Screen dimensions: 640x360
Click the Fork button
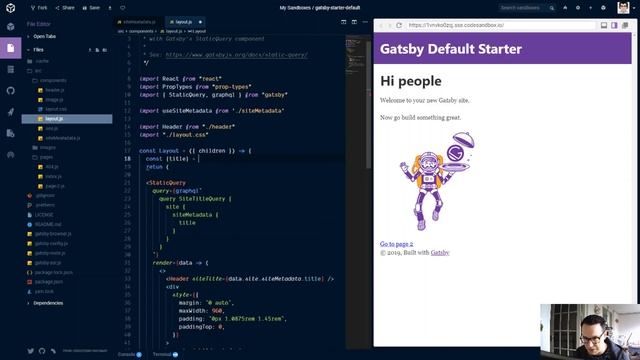(x=39, y=8)
